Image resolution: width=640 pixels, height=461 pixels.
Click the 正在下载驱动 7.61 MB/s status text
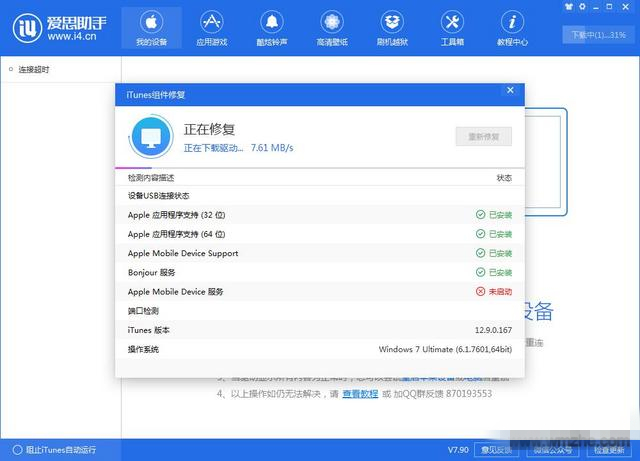point(238,148)
